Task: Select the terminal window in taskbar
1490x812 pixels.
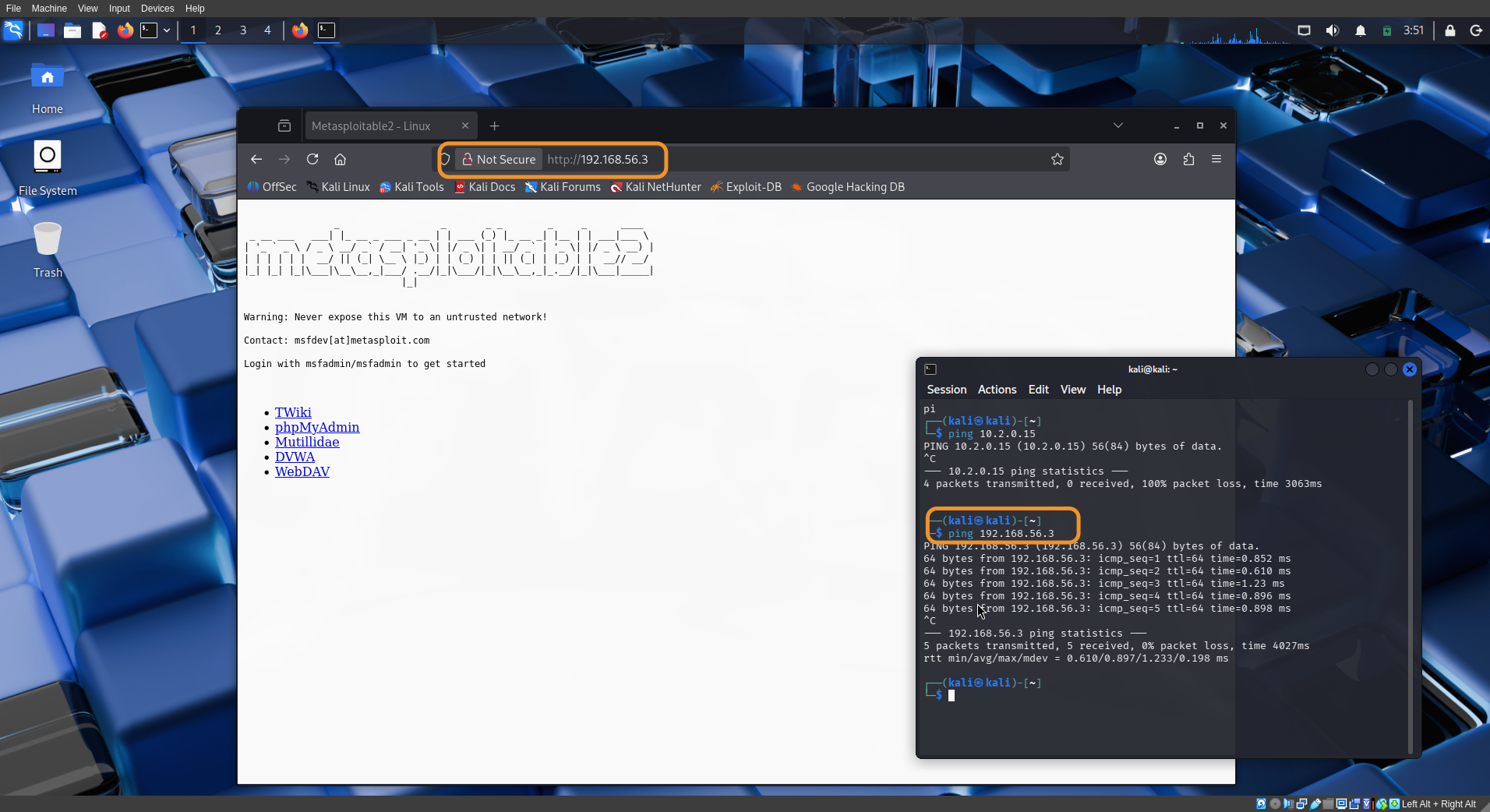Action: (x=327, y=30)
